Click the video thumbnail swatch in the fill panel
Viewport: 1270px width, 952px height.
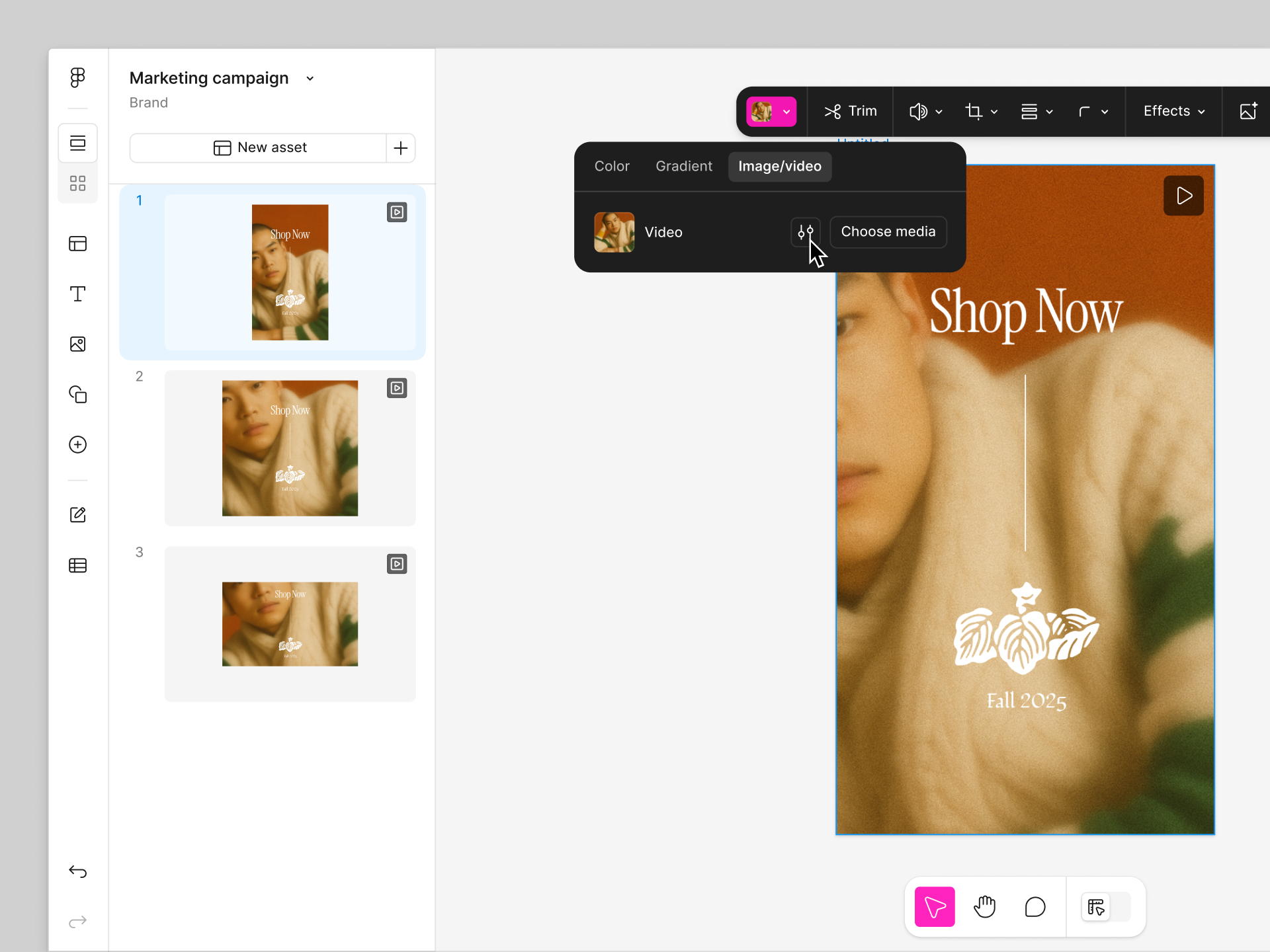614,232
